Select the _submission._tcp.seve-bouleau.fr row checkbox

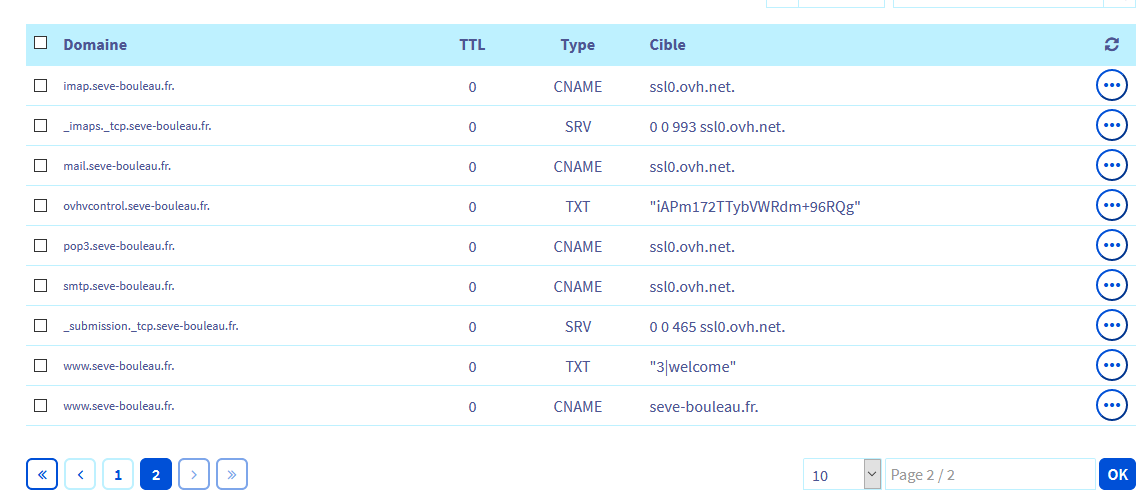(41, 326)
